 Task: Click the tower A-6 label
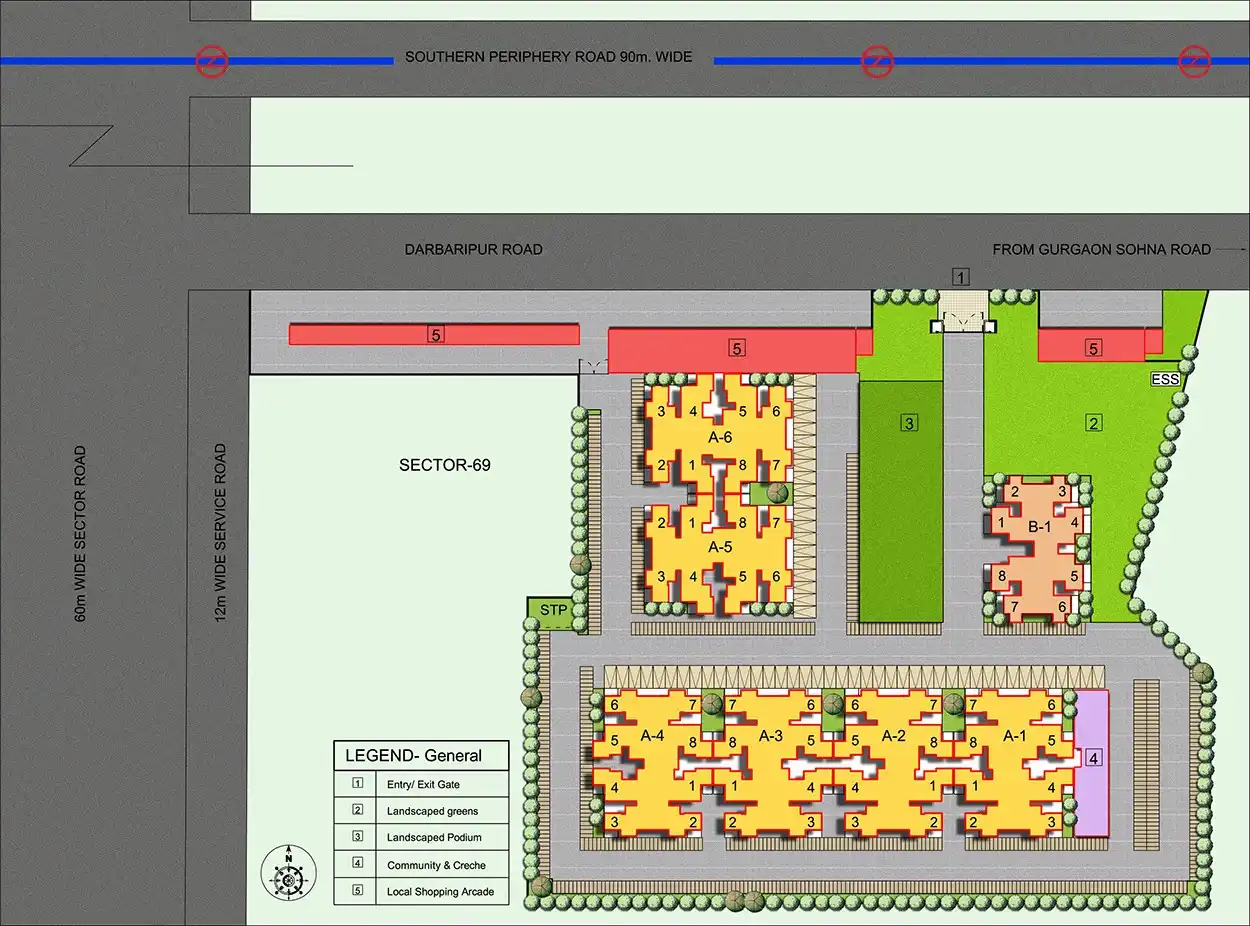click(x=720, y=437)
